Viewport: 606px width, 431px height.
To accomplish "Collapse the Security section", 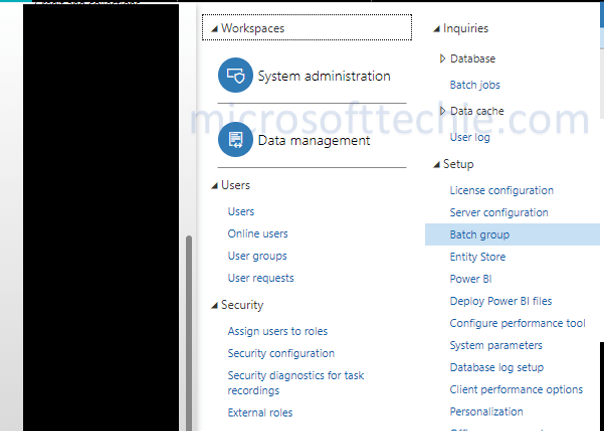I will (214, 305).
